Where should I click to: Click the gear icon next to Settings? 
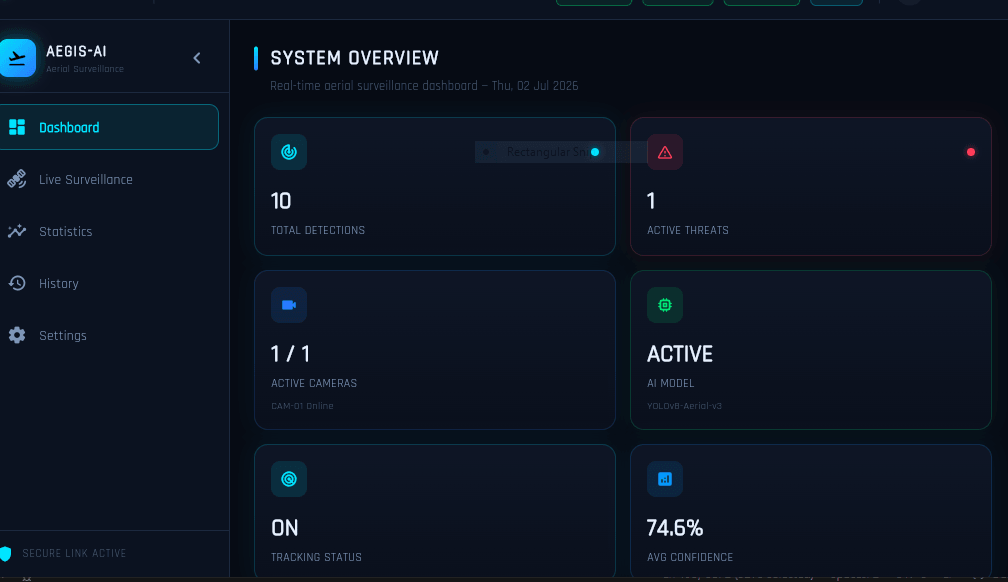(x=17, y=335)
